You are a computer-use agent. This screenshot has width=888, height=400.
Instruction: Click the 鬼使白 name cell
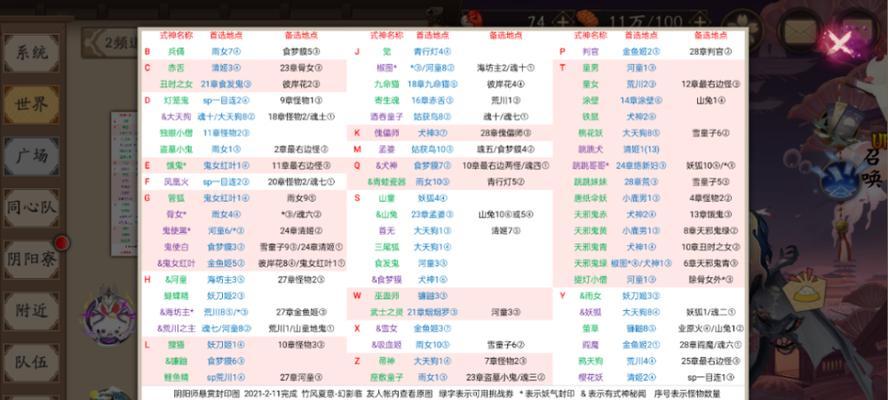pos(176,247)
